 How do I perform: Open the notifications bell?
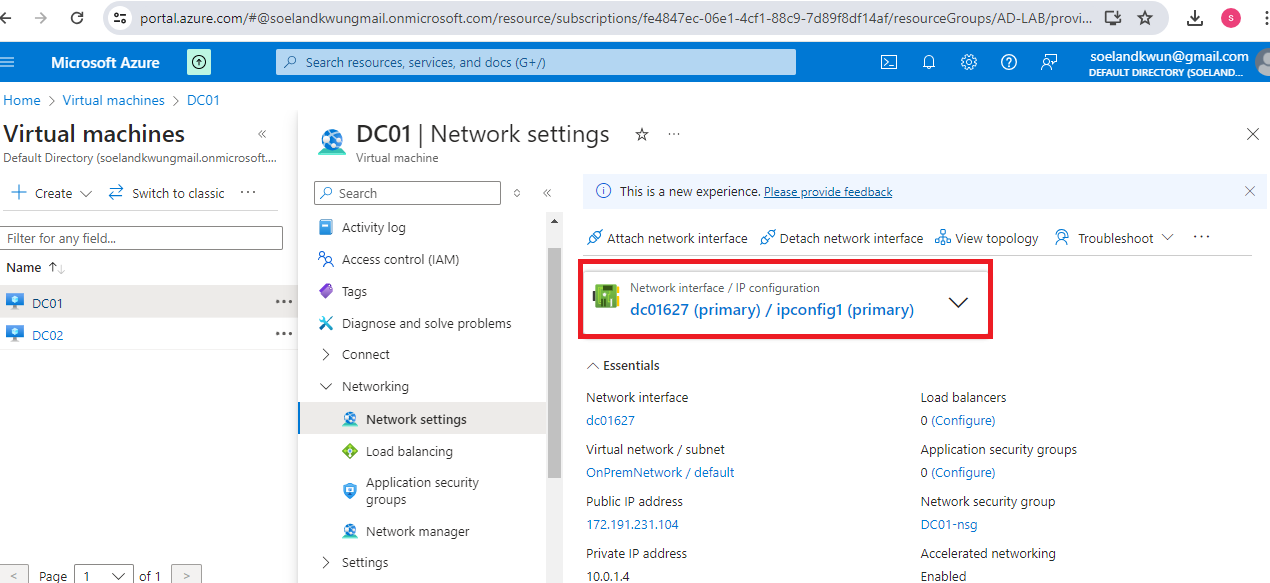point(928,62)
